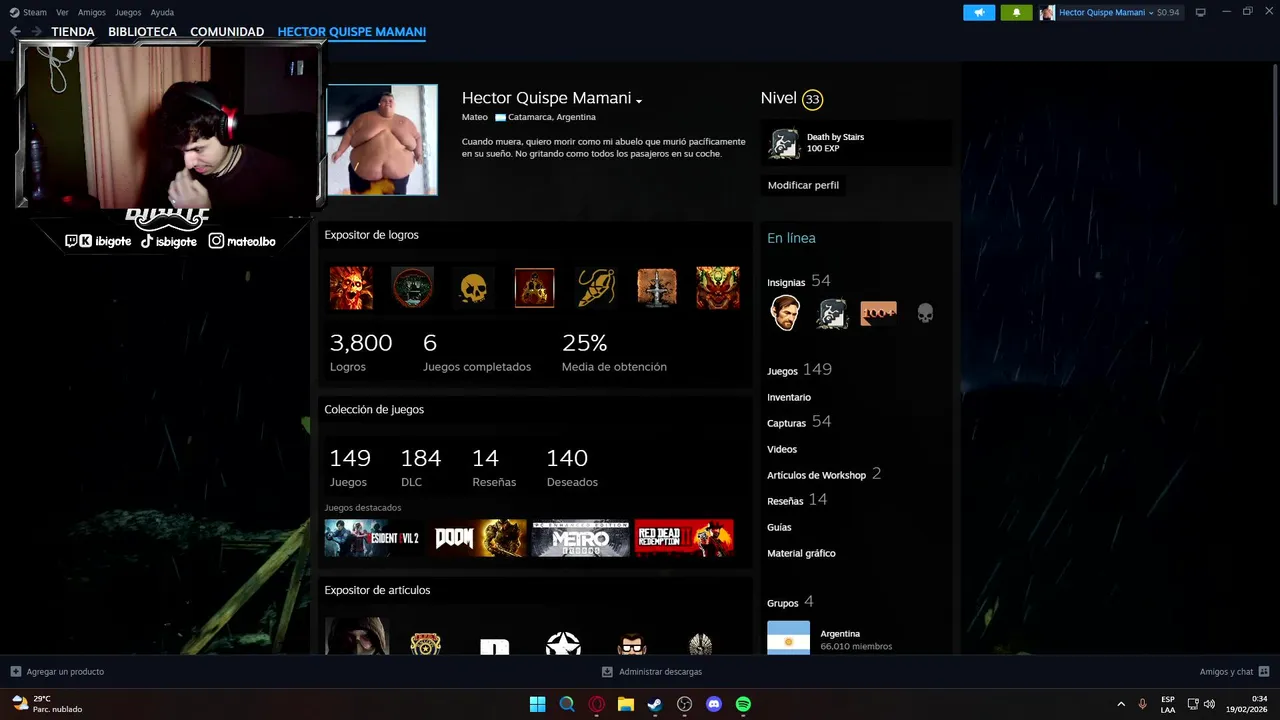The image size is (1280, 720).
Task: Open the Juegos menu
Action: tap(128, 12)
